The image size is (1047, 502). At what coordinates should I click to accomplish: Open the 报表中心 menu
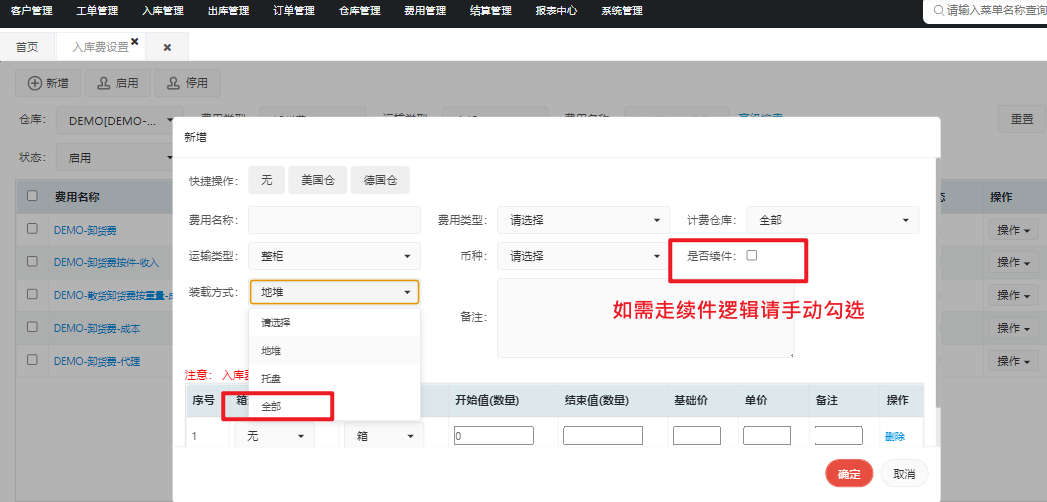556,11
